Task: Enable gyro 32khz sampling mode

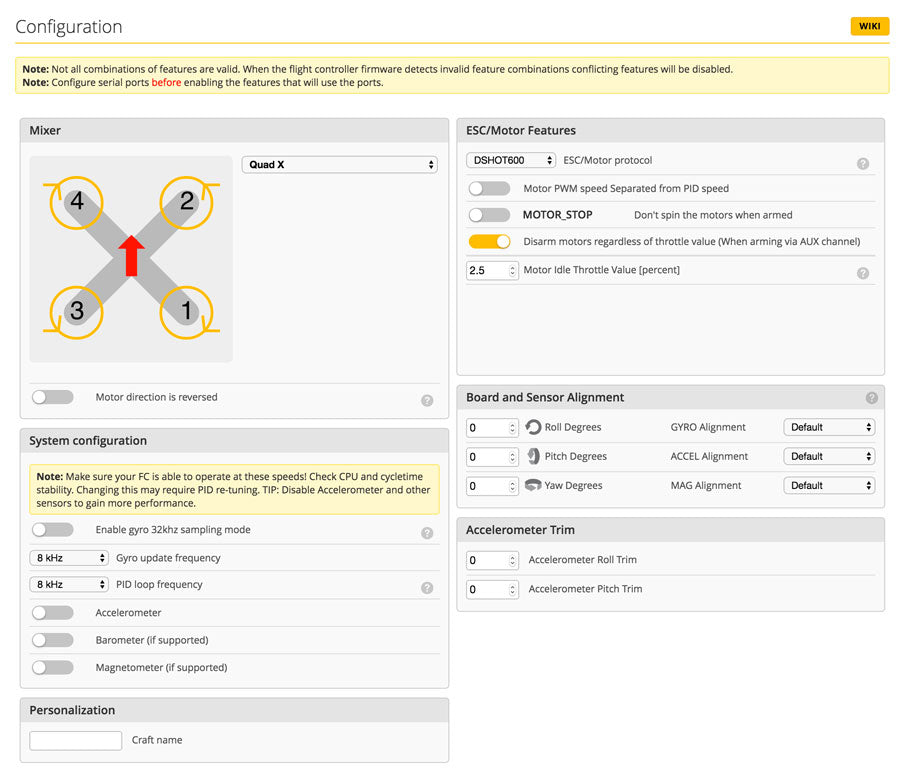Action: (x=53, y=530)
